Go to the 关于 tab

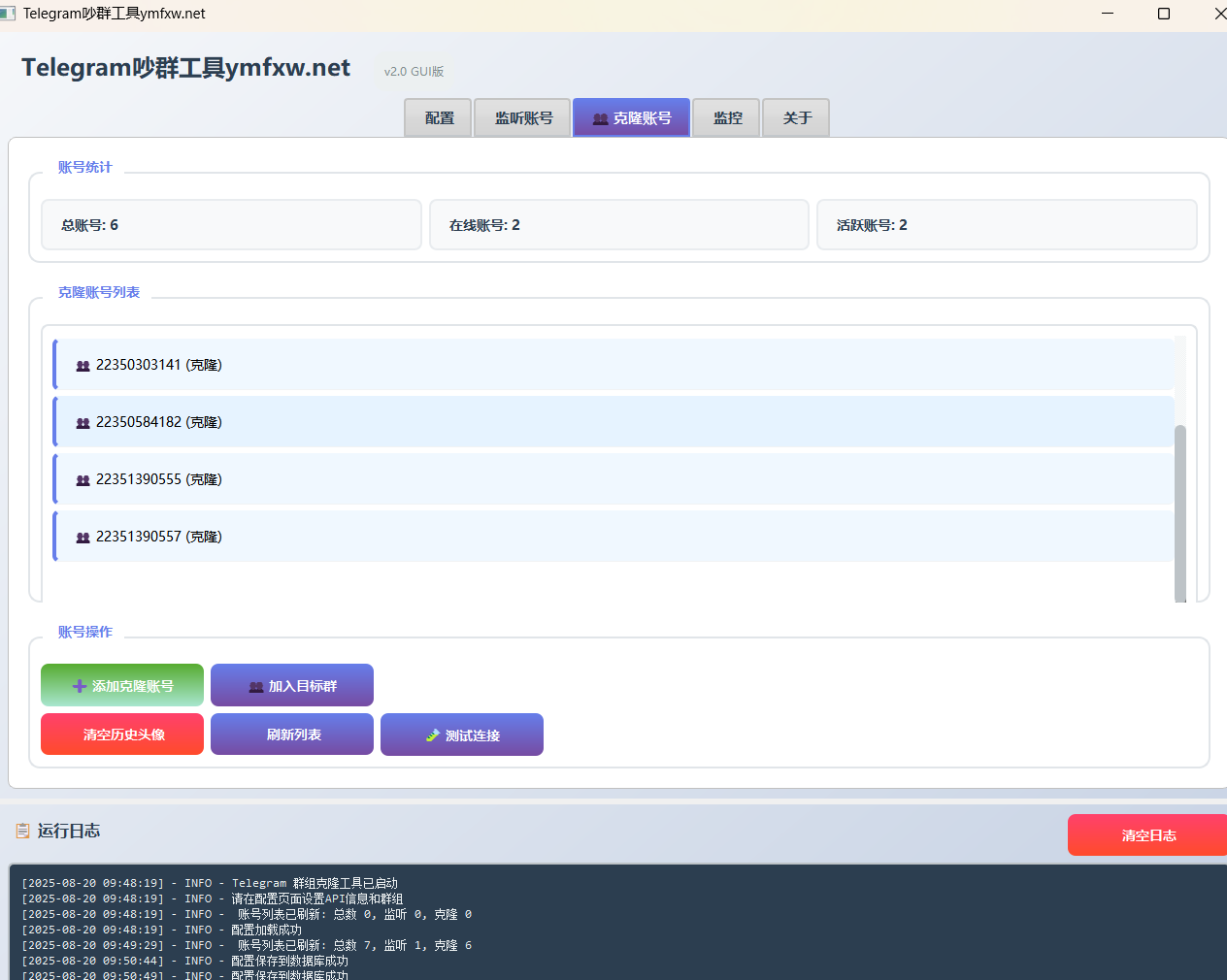797,117
